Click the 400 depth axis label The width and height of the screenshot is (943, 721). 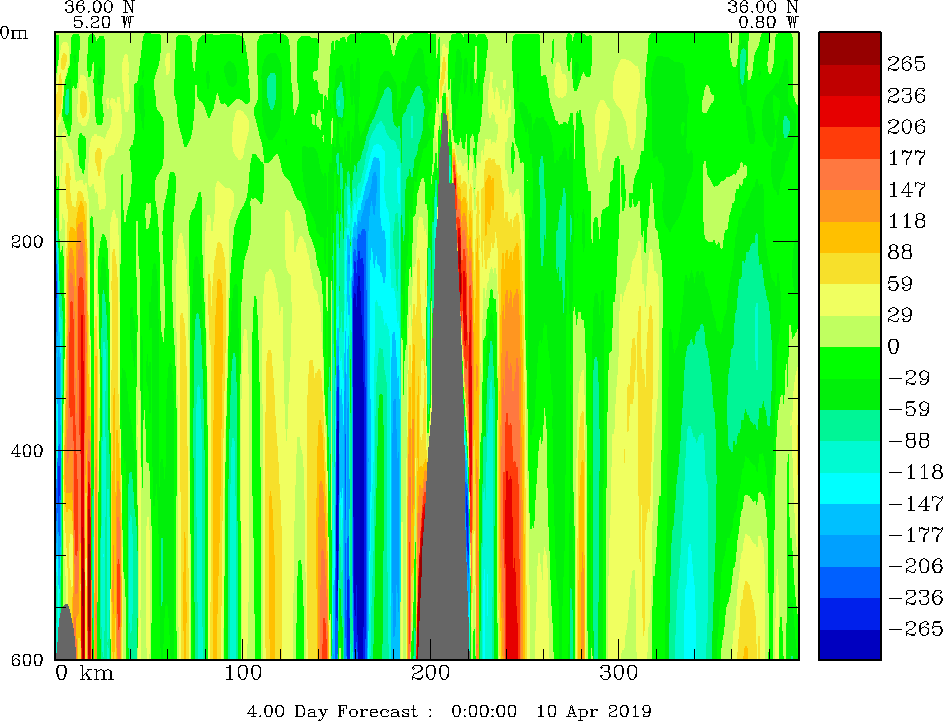pos(27,450)
